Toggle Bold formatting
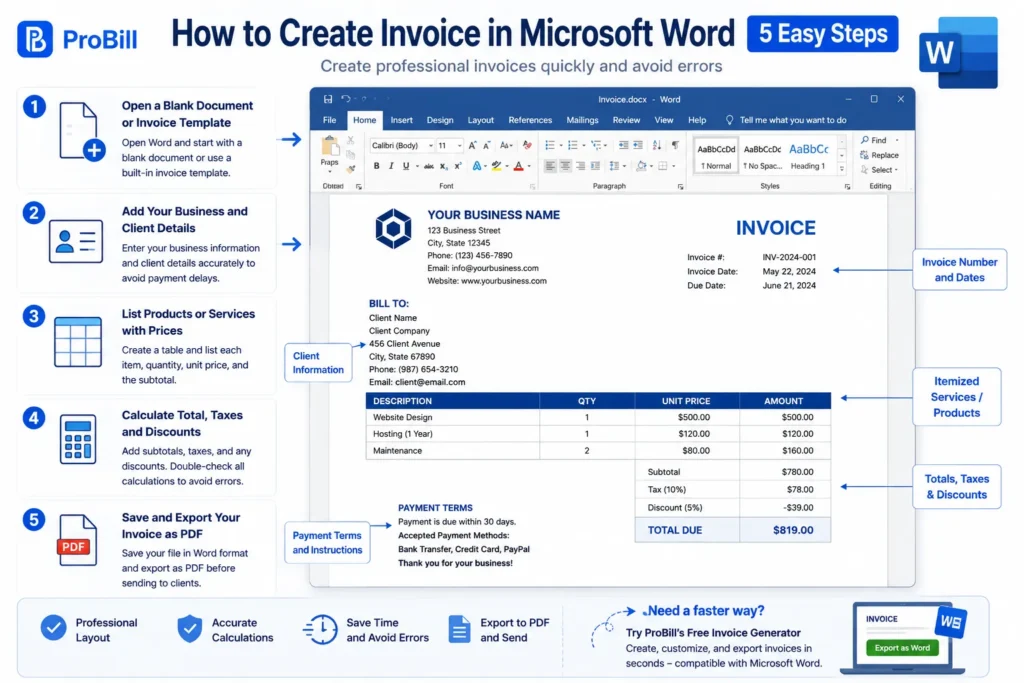Image resolution: width=1024 pixels, height=683 pixels. click(x=376, y=166)
